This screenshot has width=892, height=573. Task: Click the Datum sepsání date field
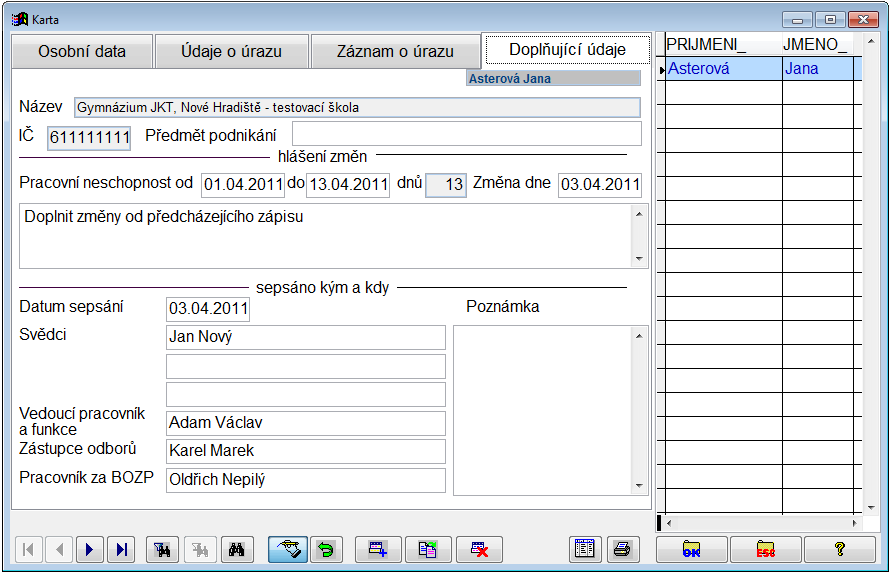coord(208,309)
